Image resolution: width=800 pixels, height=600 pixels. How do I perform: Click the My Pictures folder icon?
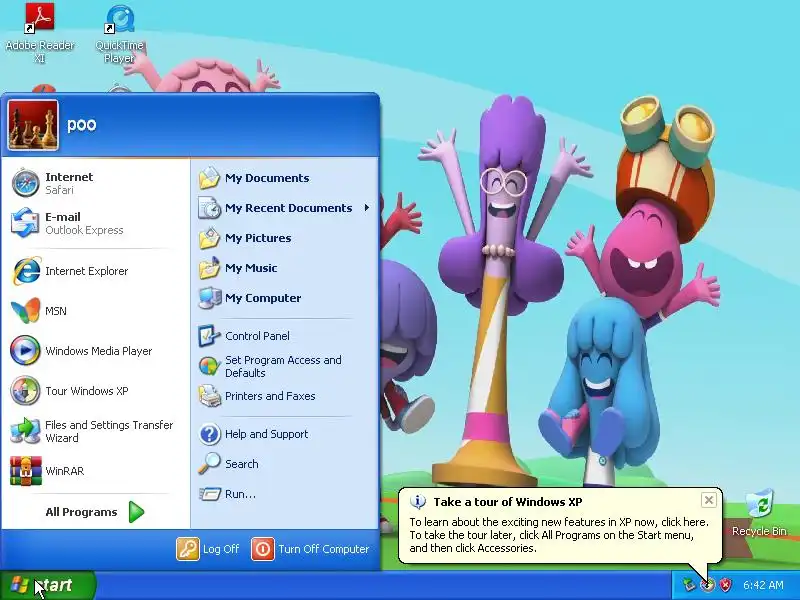click(209, 238)
